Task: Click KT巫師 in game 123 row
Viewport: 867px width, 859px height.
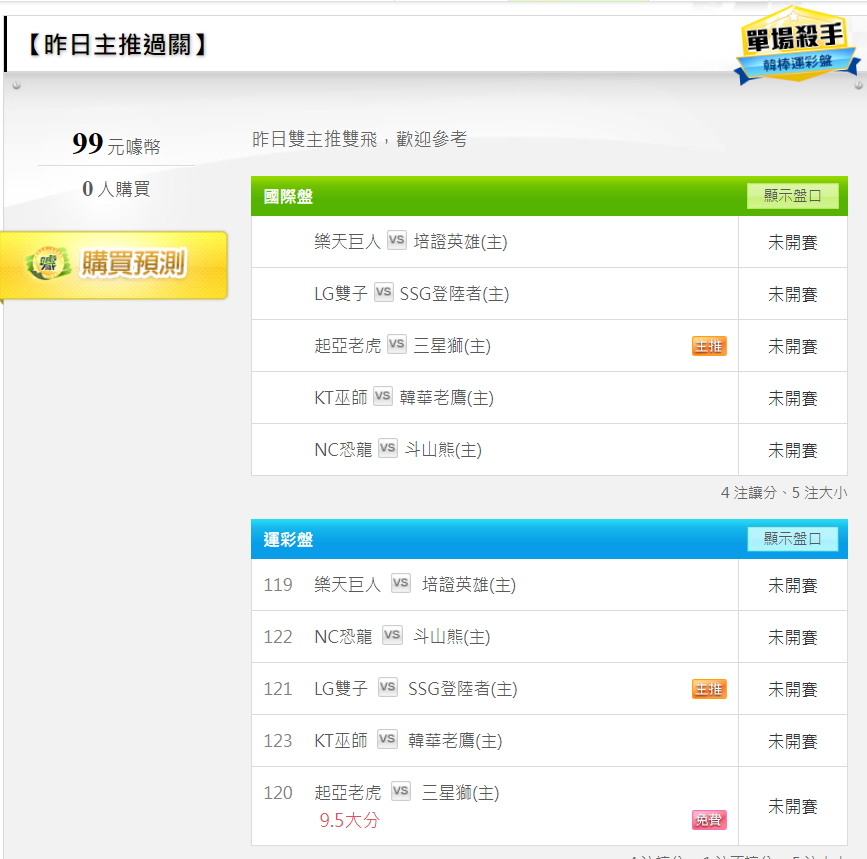Action: (341, 741)
